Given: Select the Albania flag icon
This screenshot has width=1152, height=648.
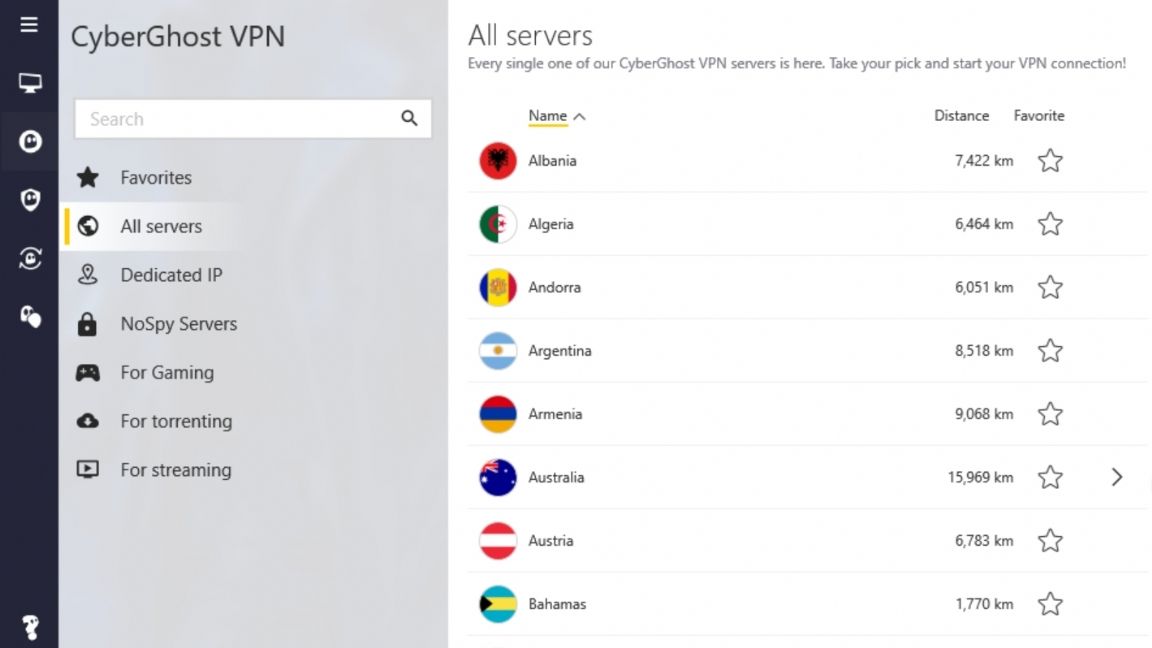Looking at the screenshot, I should pos(498,161).
